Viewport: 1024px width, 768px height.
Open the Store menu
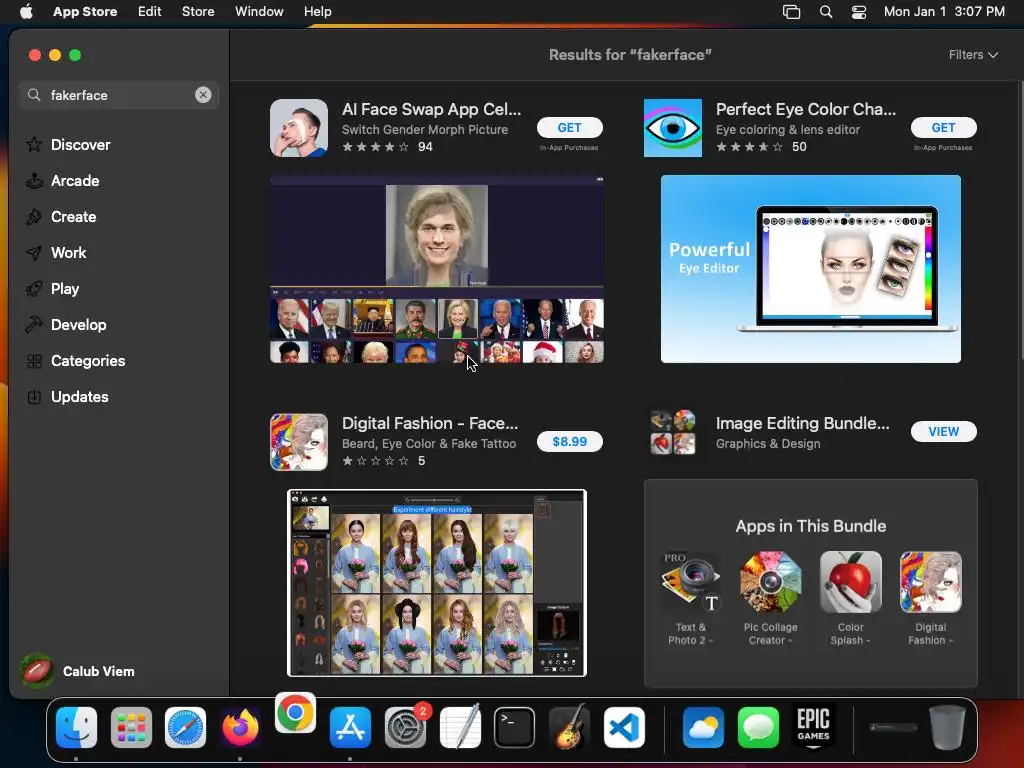(x=198, y=11)
